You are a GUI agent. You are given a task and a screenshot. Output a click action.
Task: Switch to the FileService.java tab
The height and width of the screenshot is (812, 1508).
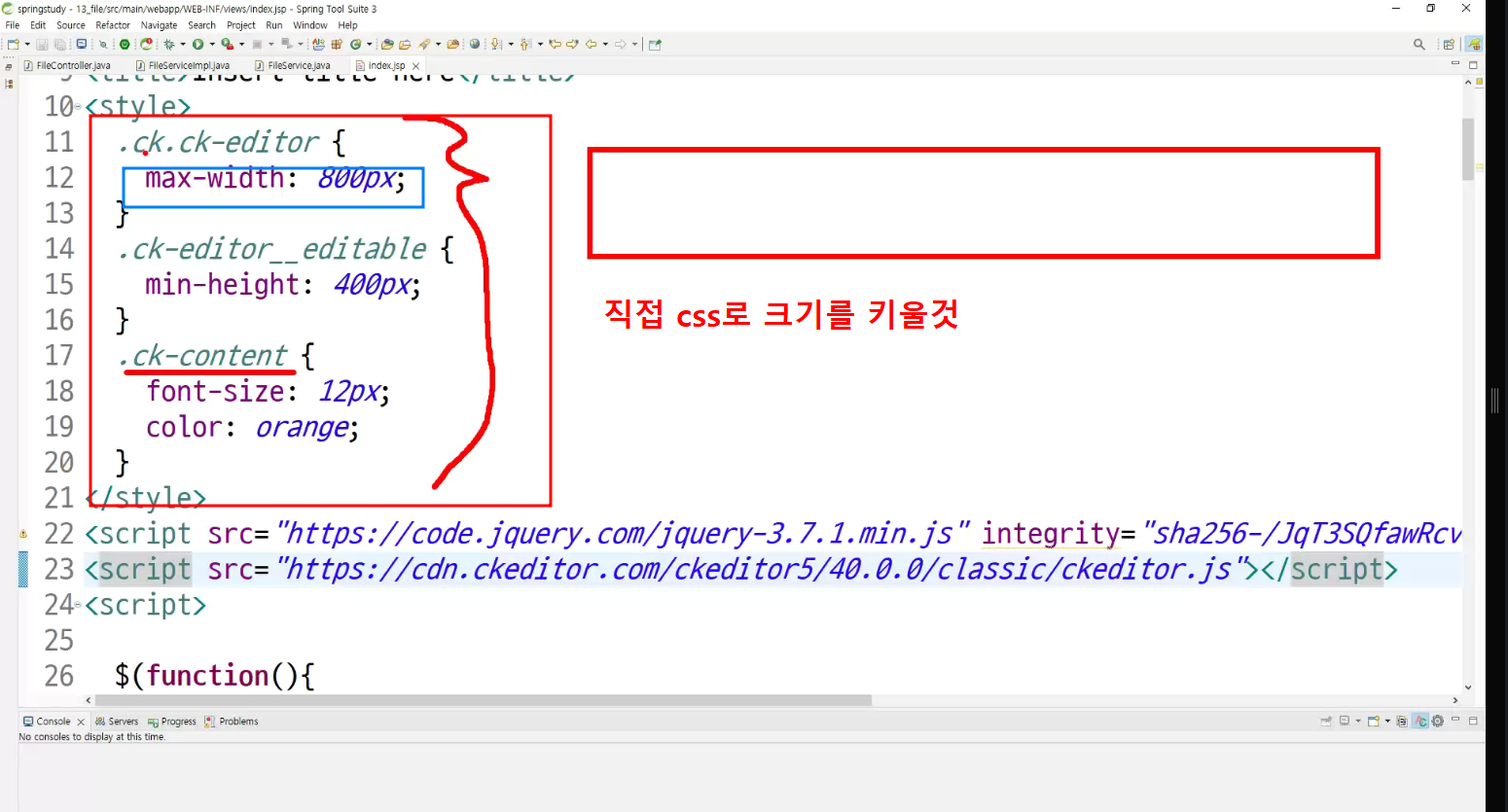click(293, 65)
